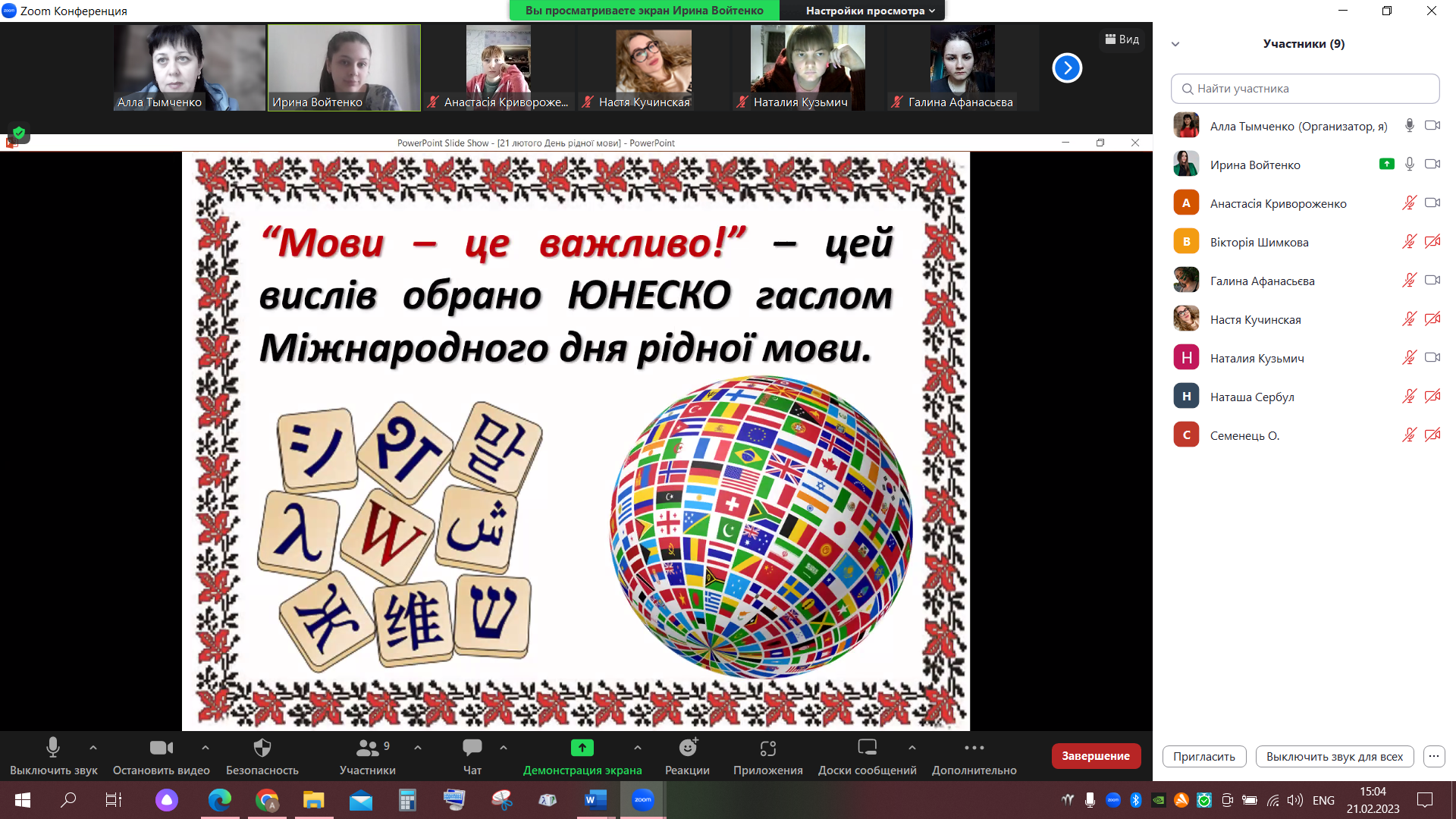Image resolution: width=1456 pixels, height=819 pixels.
Task: Click the Найти участника search field
Action: pos(1304,89)
